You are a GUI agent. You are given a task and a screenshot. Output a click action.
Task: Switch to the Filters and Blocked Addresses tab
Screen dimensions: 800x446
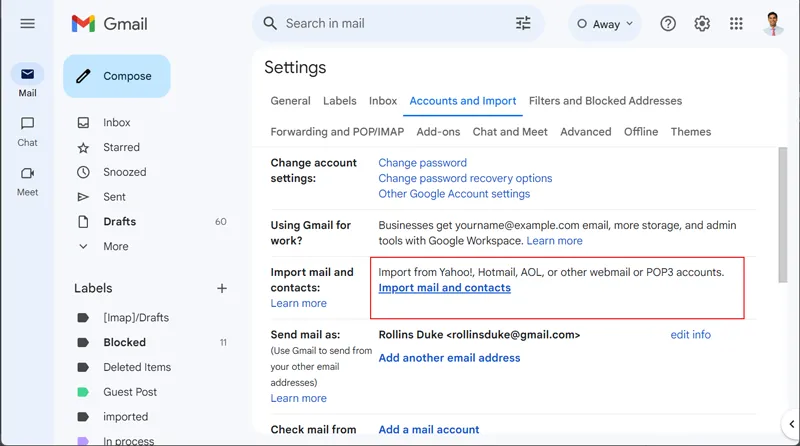[605, 101]
